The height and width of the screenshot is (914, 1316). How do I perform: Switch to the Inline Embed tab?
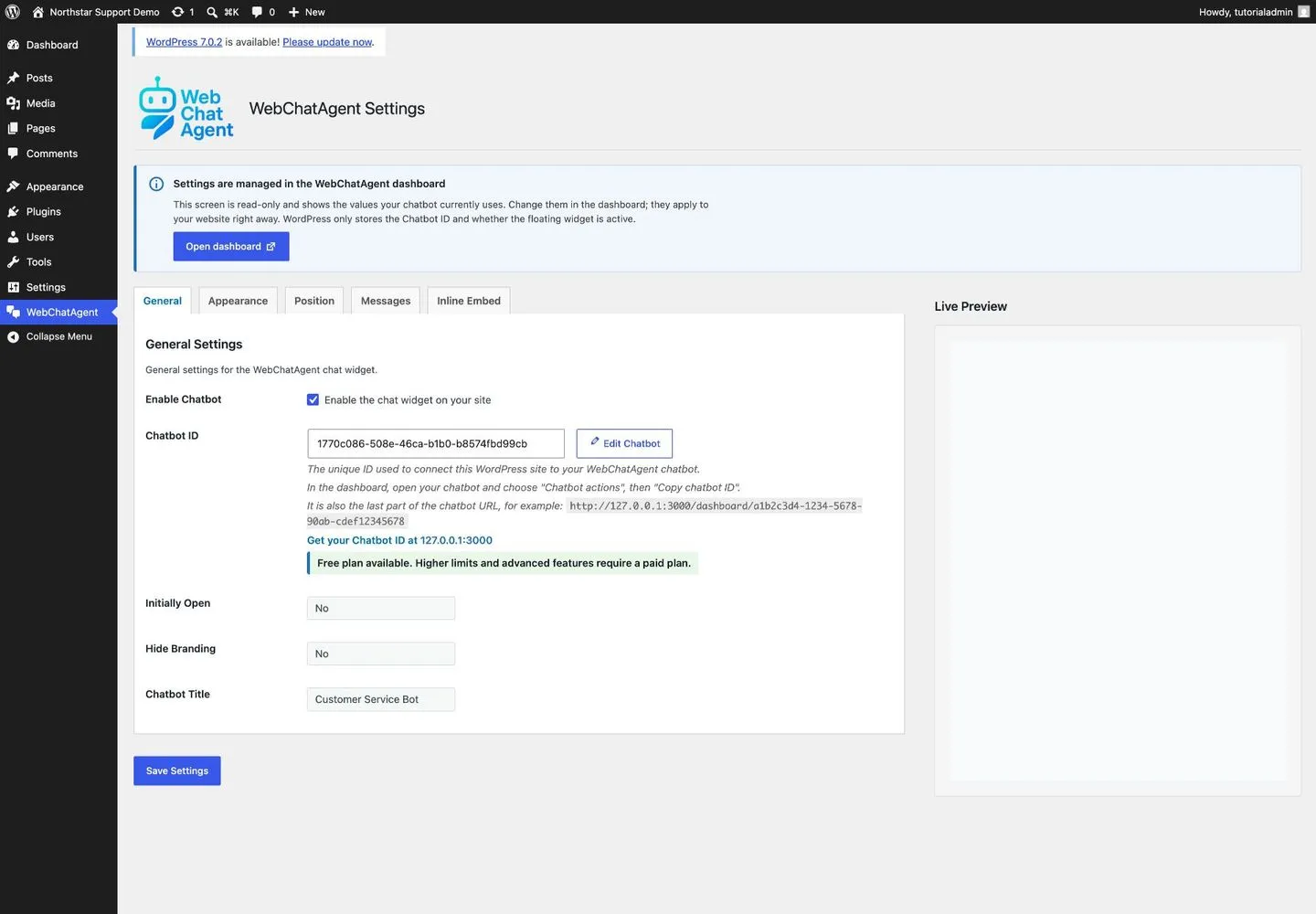pos(469,301)
